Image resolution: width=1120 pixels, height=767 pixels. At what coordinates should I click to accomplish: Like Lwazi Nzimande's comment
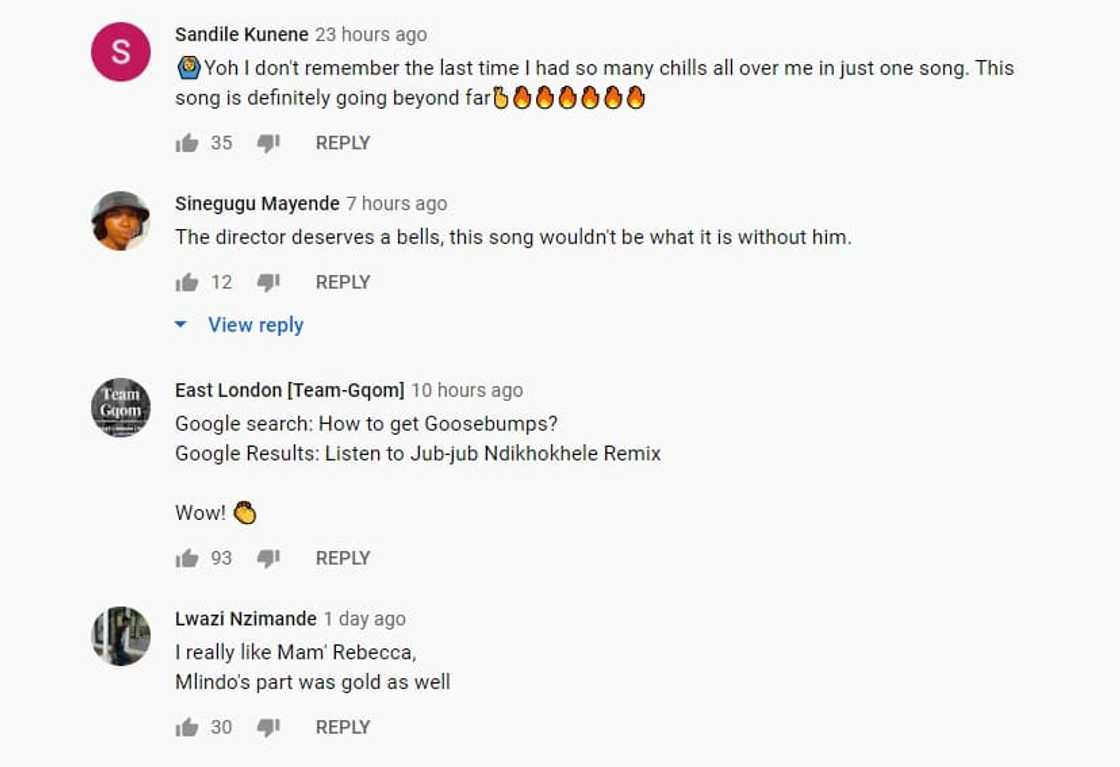187,728
